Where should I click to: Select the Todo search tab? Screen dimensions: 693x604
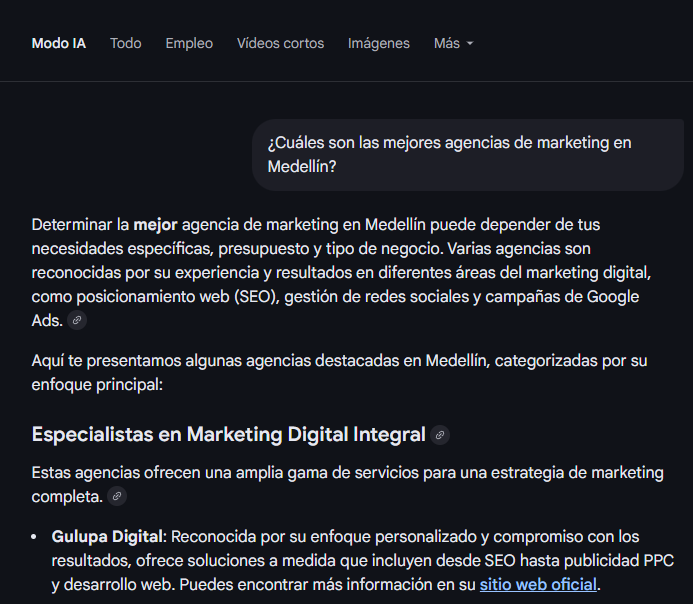(x=125, y=43)
